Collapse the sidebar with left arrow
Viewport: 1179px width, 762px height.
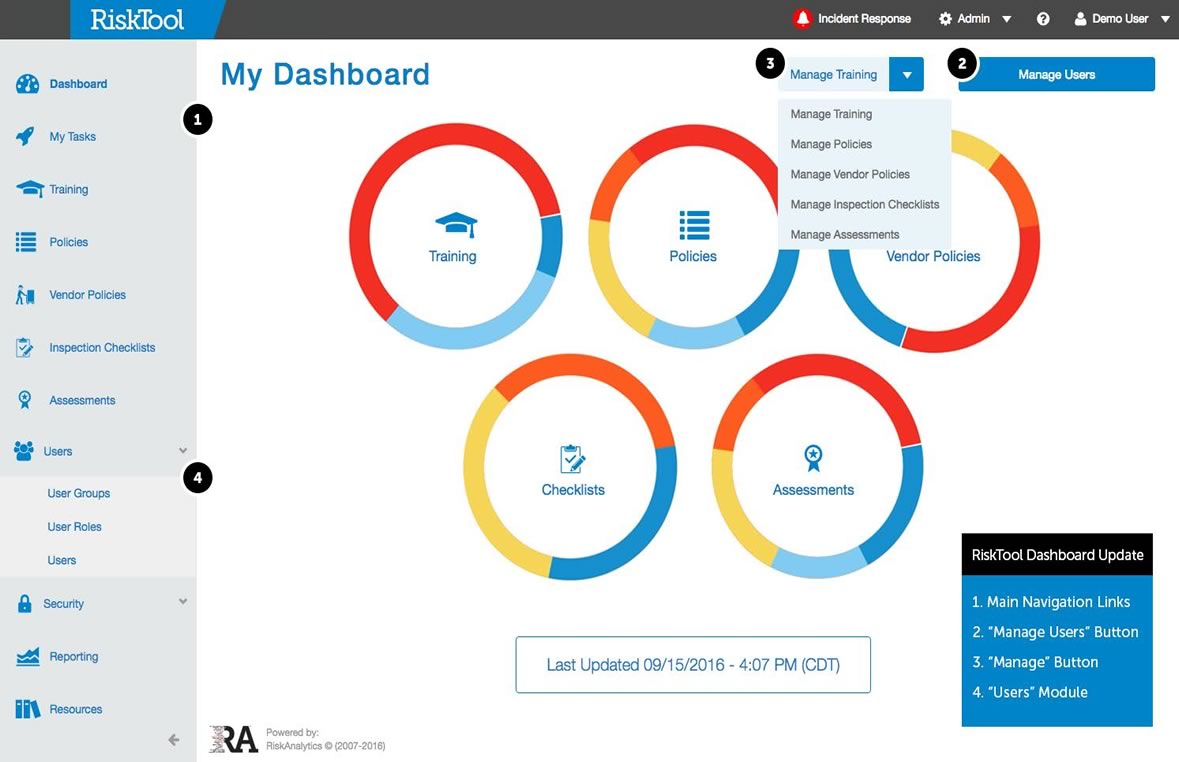click(174, 740)
